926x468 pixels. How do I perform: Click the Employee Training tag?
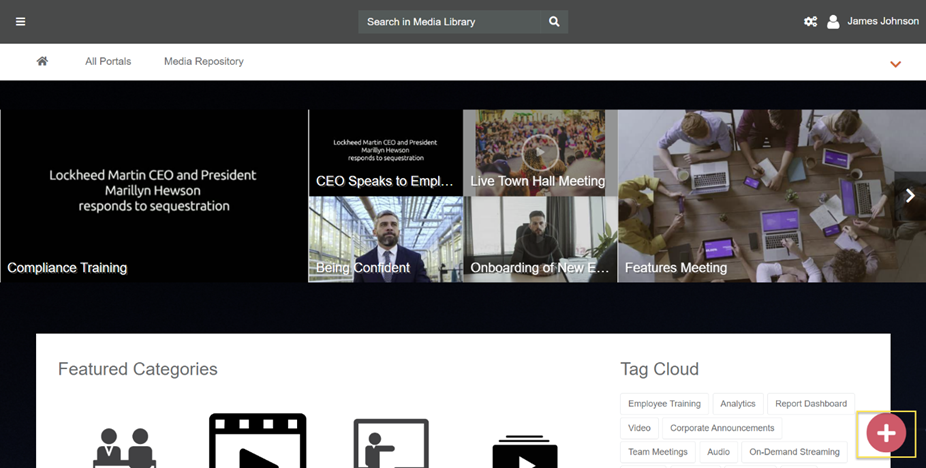(664, 404)
